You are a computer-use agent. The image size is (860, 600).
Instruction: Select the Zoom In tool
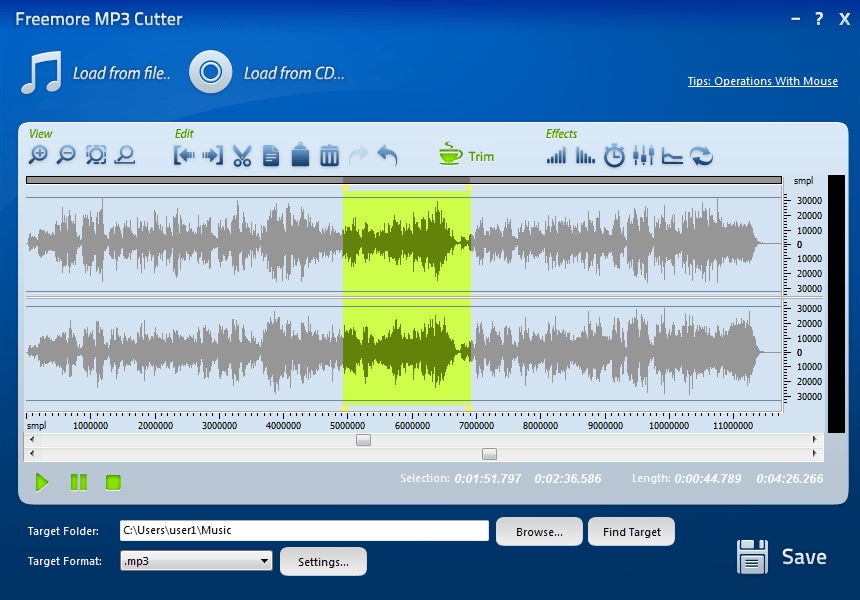click(40, 155)
